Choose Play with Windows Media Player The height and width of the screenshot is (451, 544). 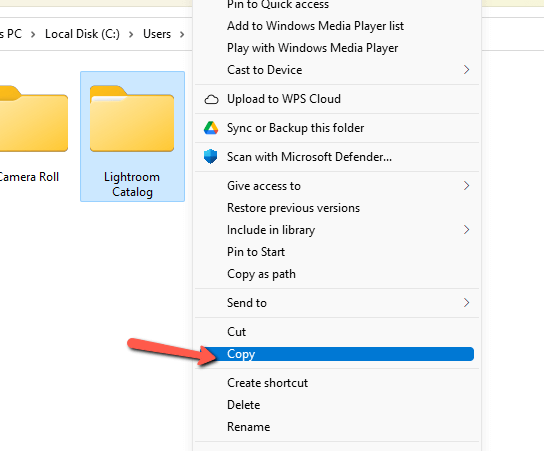click(312, 48)
